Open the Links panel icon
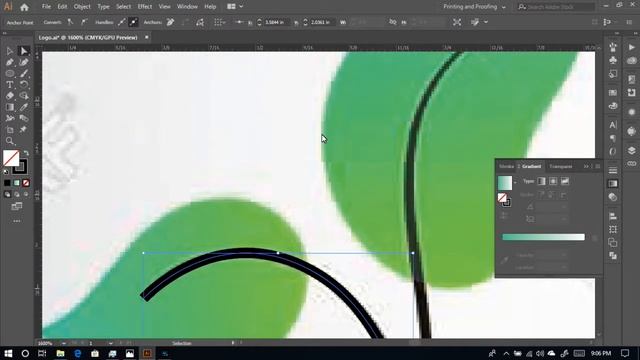 tap(632, 164)
